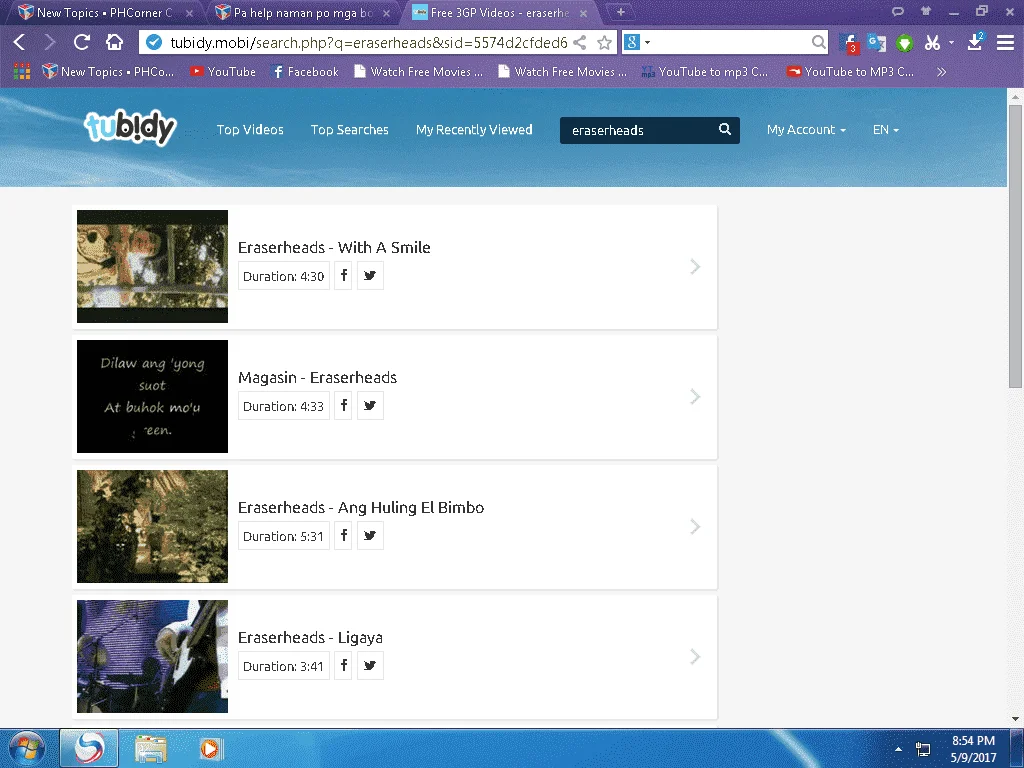This screenshot has height=768, width=1024.
Task: Open the file explorer taskbar icon
Action: [x=151, y=748]
